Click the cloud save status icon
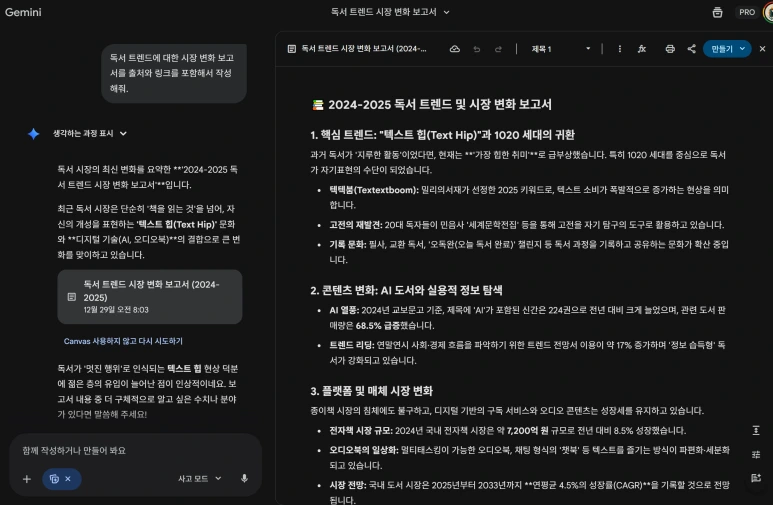The image size is (773, 505). click(x=455, y=49)
